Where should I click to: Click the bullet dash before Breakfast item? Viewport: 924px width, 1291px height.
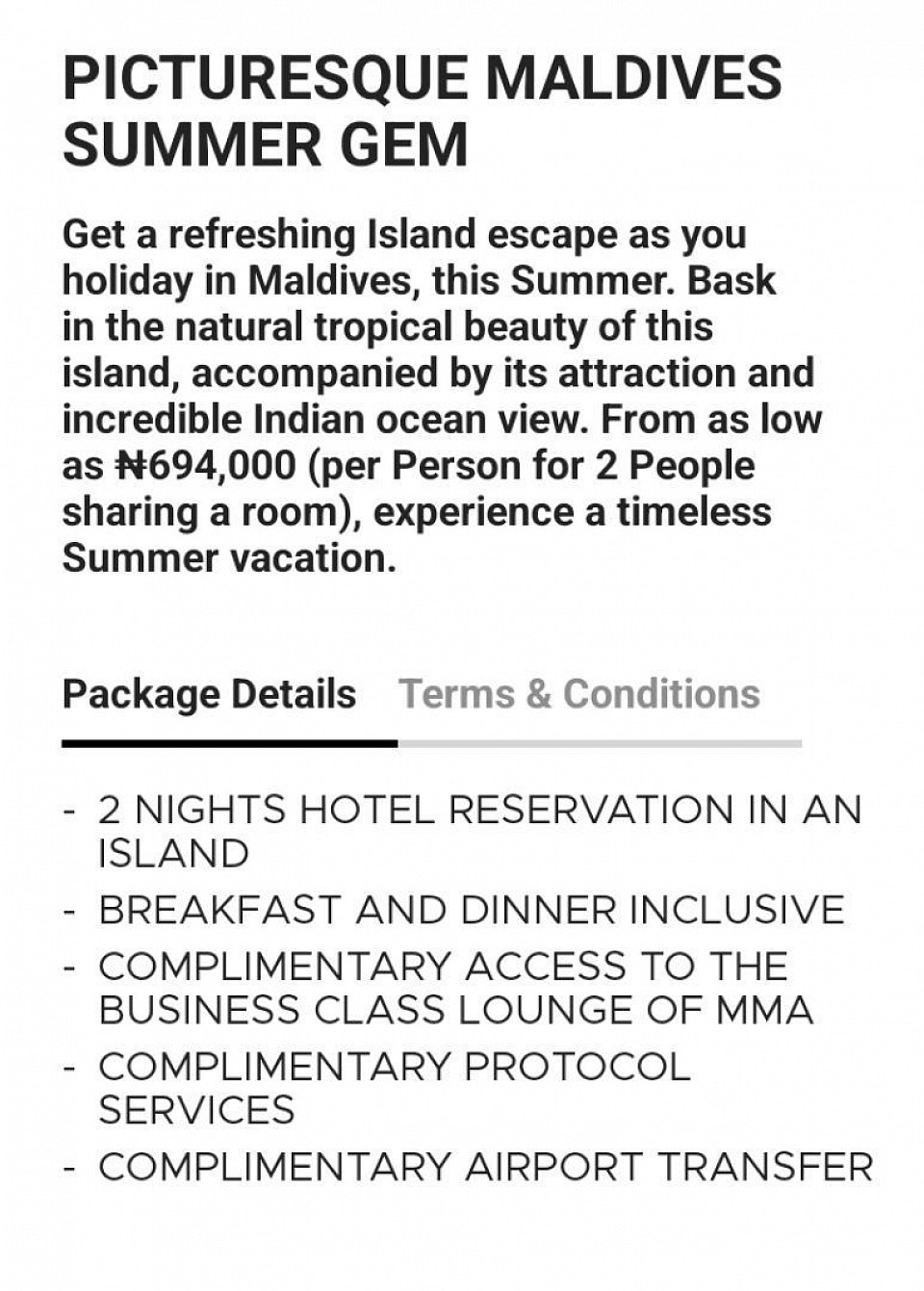(69, 910)
